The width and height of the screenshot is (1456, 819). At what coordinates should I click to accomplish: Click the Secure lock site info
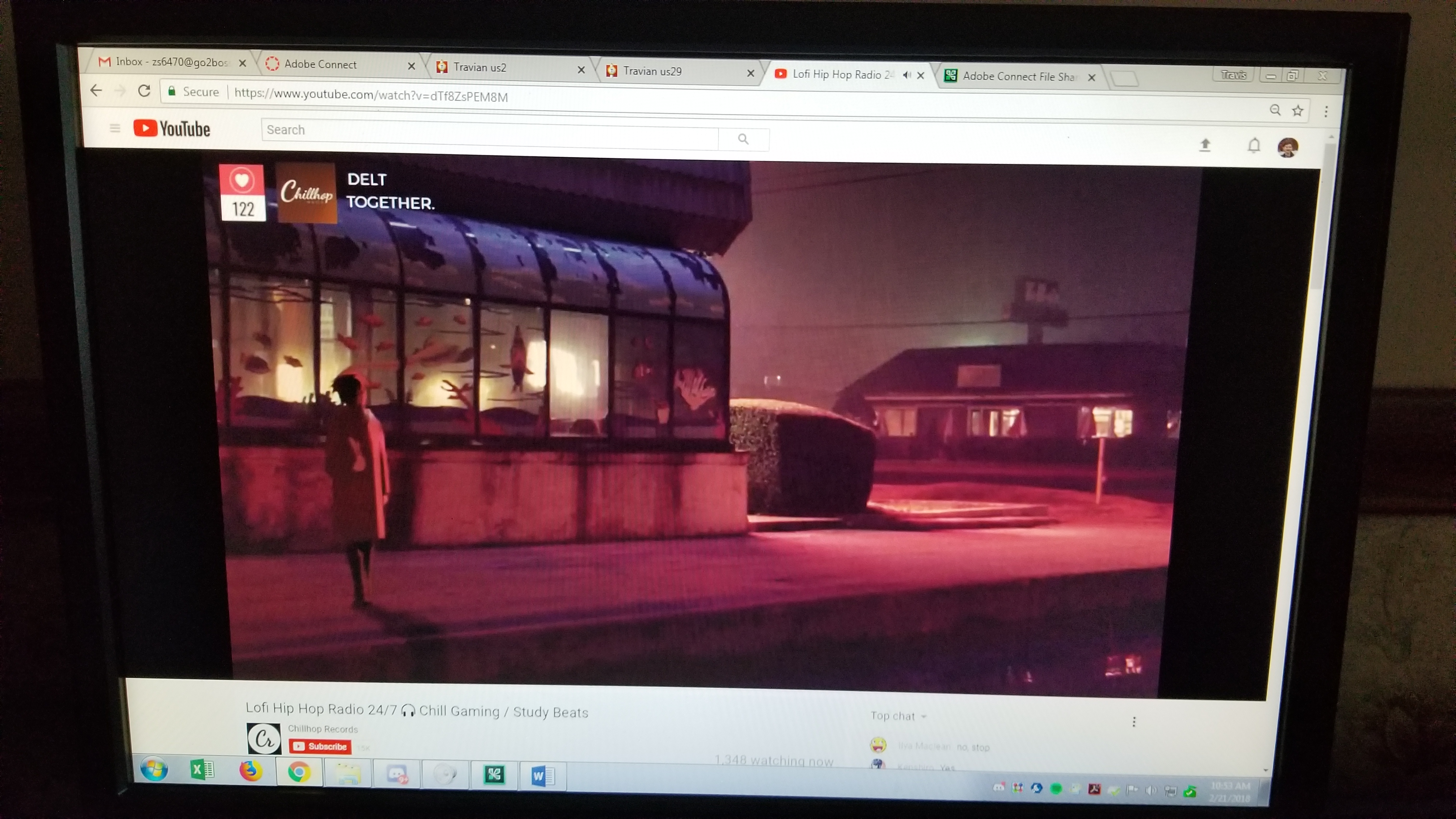193,92
